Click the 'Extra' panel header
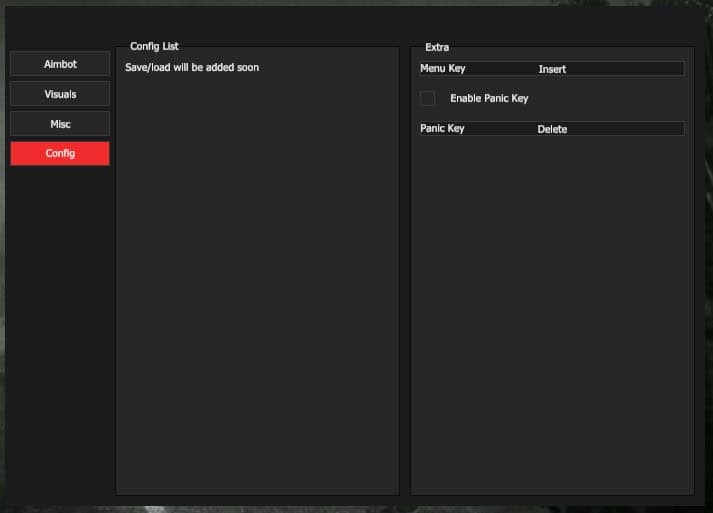Image resolution: width=713 pixels, height=513 pixels. (437, 47)
